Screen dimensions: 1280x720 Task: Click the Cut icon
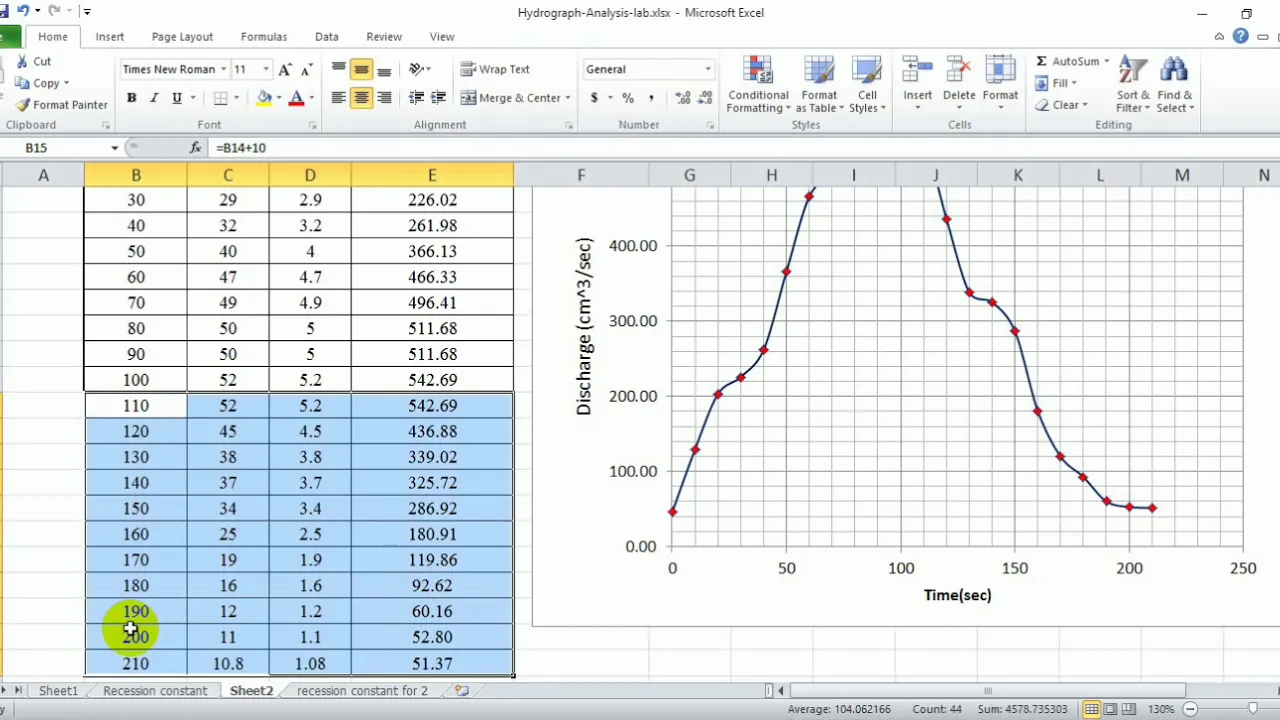point(23,61)
